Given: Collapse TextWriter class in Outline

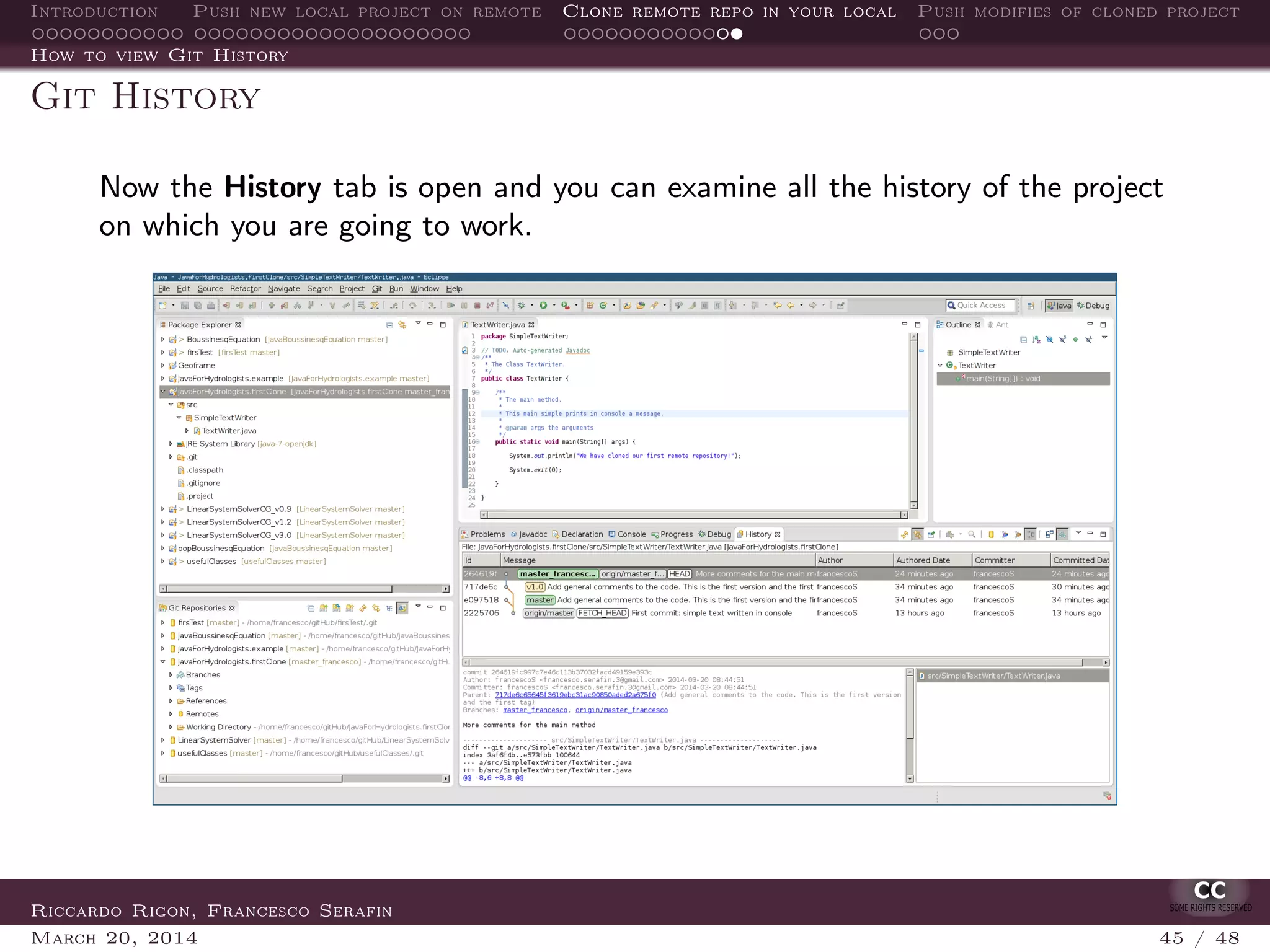Looking at the screenshot, I should coord(940,366).
